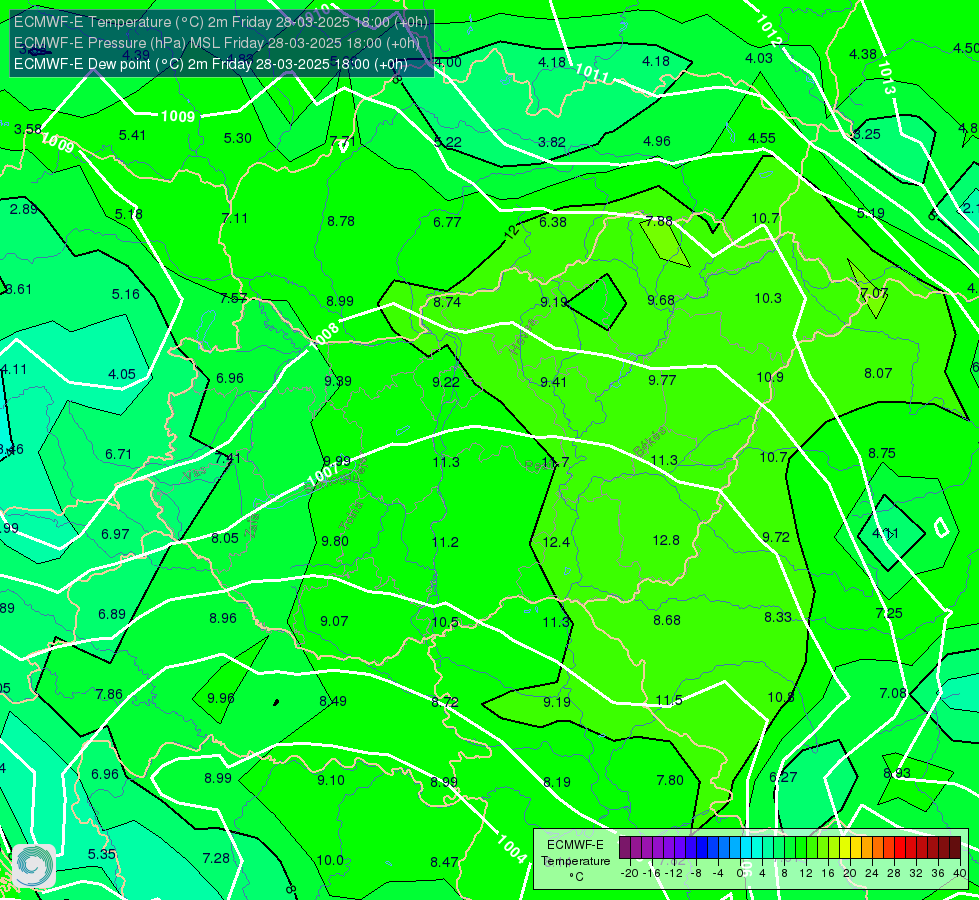Image resolution: width=979 pixels, height=900 pixels.
Task: Click the 7.86 temperature value
Action: [109, 695]
